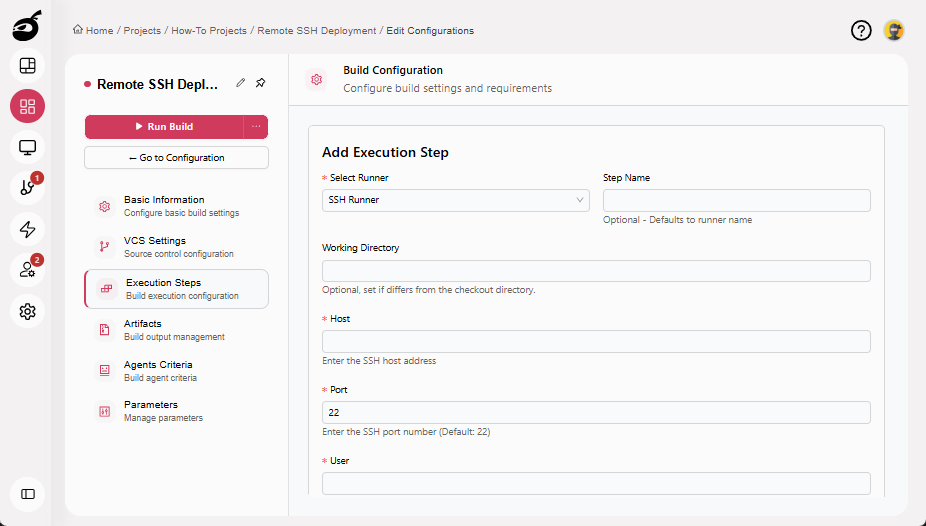Open Basic Information section
The image size is (926, 526).
176,206
